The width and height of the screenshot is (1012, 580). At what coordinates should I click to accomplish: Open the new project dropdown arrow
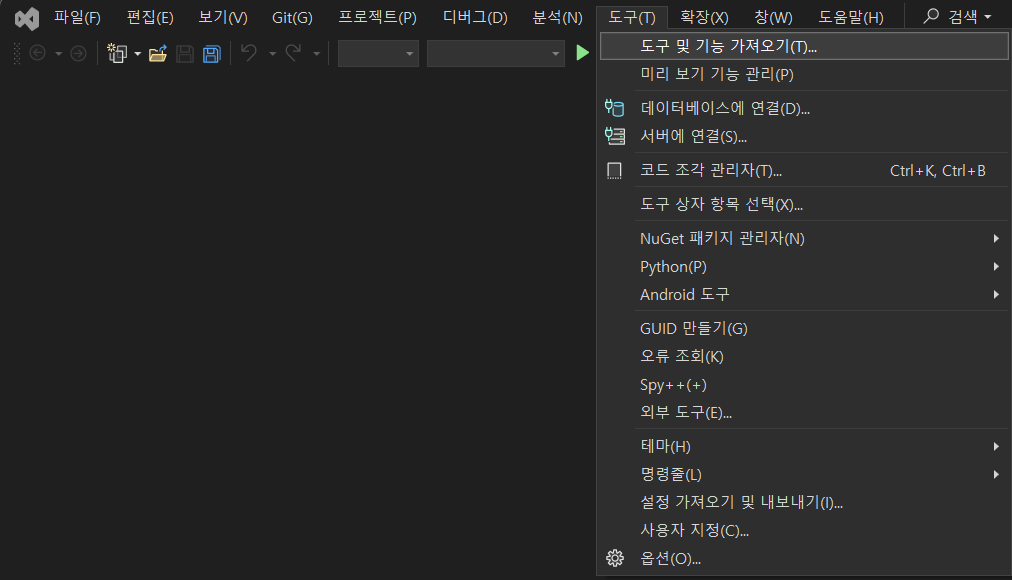pyautogui.click(x=137, y=54)
